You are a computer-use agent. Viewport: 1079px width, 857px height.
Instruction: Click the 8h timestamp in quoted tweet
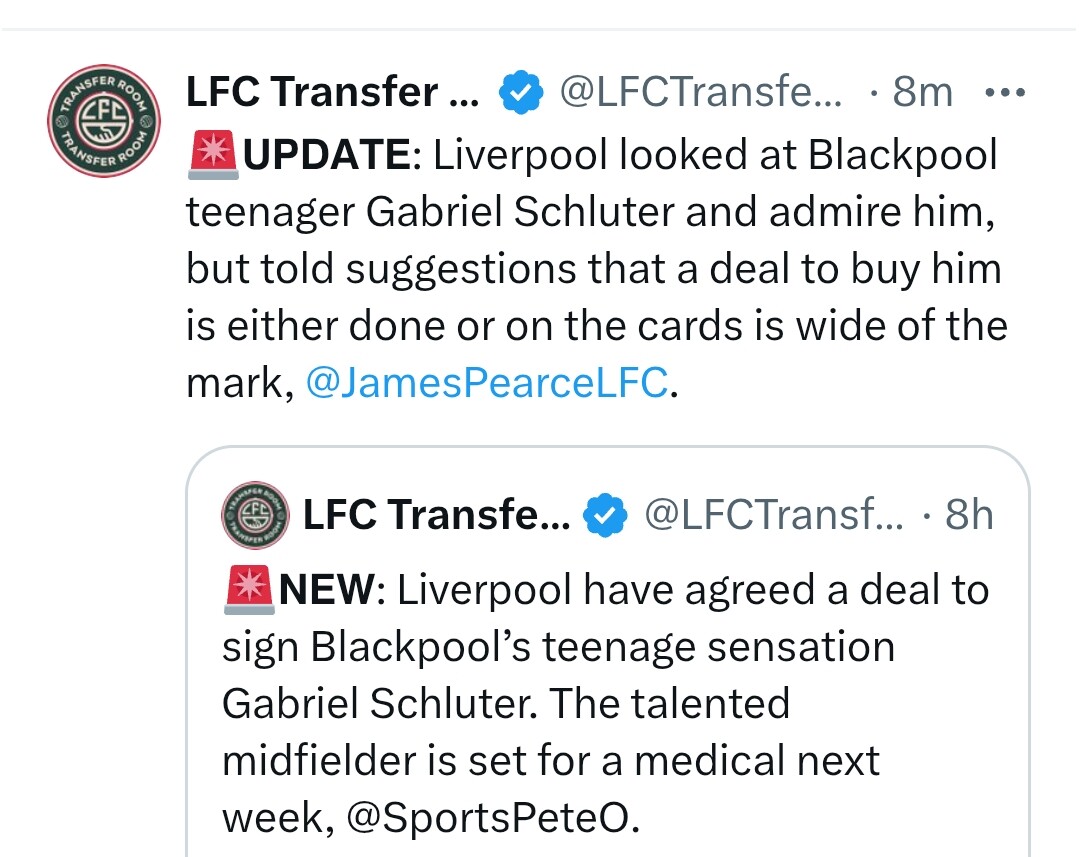[969, 514]
